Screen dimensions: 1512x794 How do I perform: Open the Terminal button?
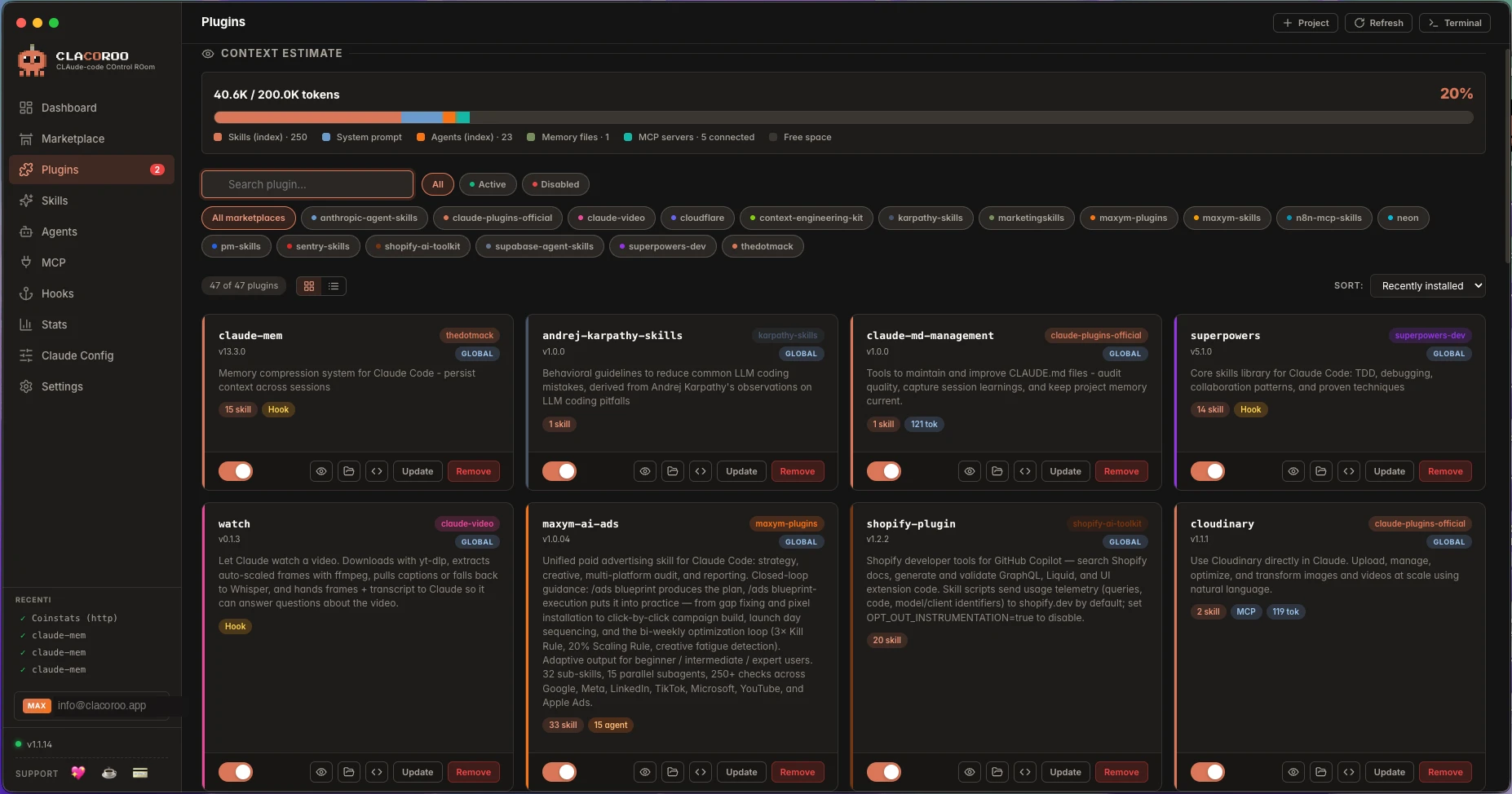1455,23
